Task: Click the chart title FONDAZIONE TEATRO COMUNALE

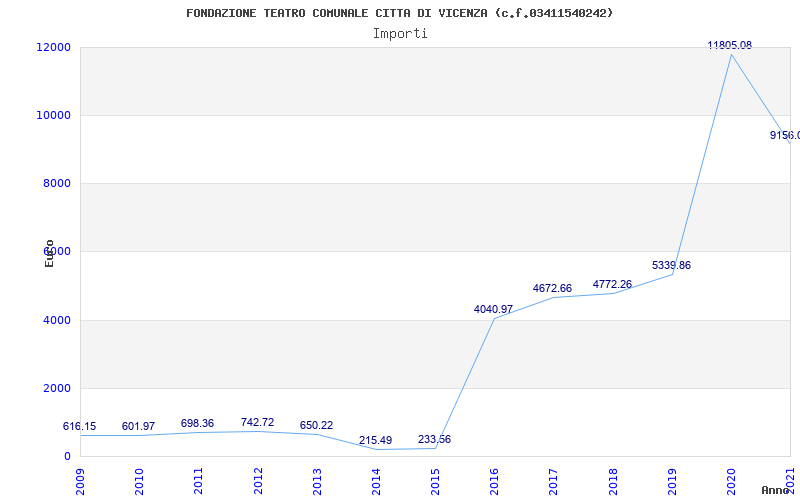Action: click(400, 13)
